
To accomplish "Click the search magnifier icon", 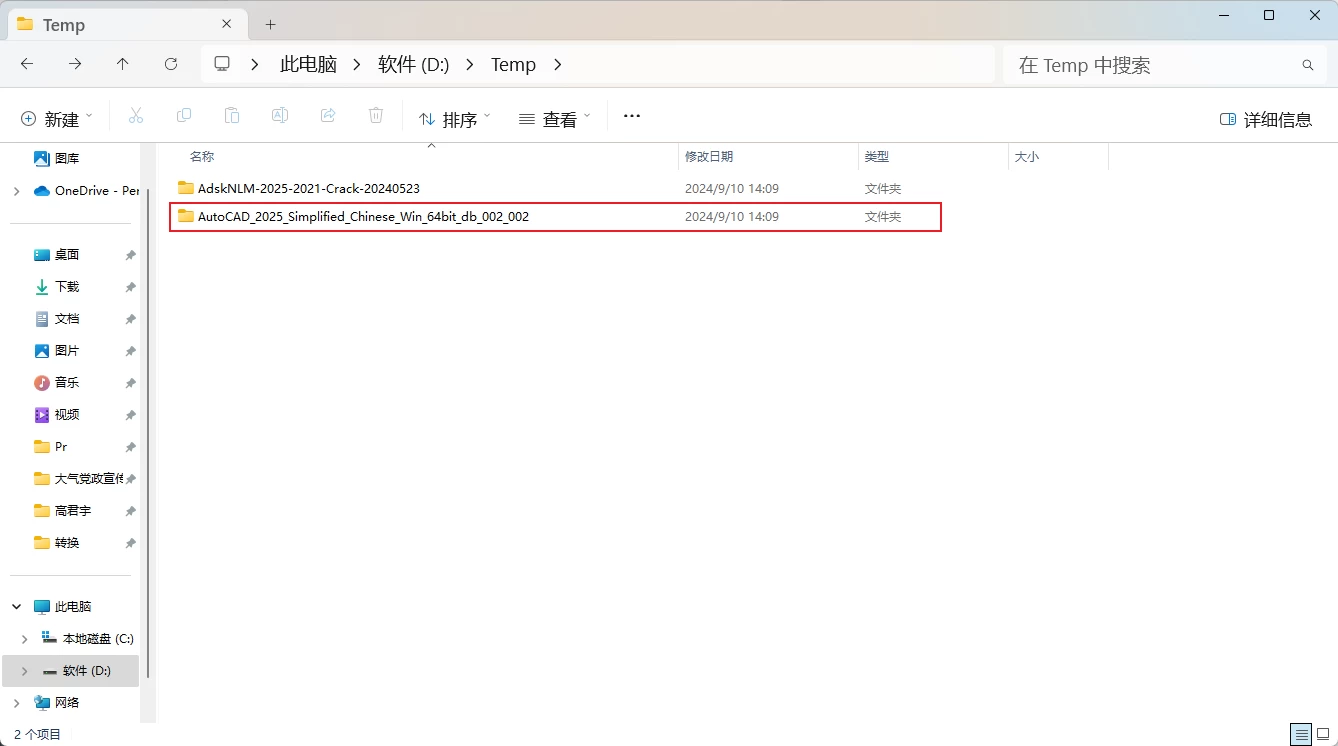I will pos(1307,65).
